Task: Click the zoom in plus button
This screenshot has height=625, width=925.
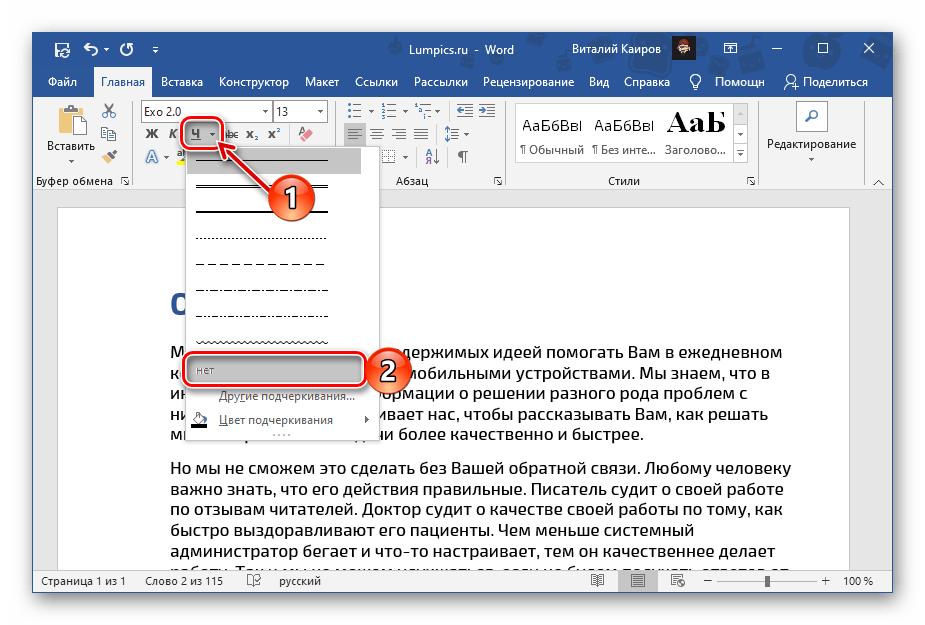Action: [825, 581]
